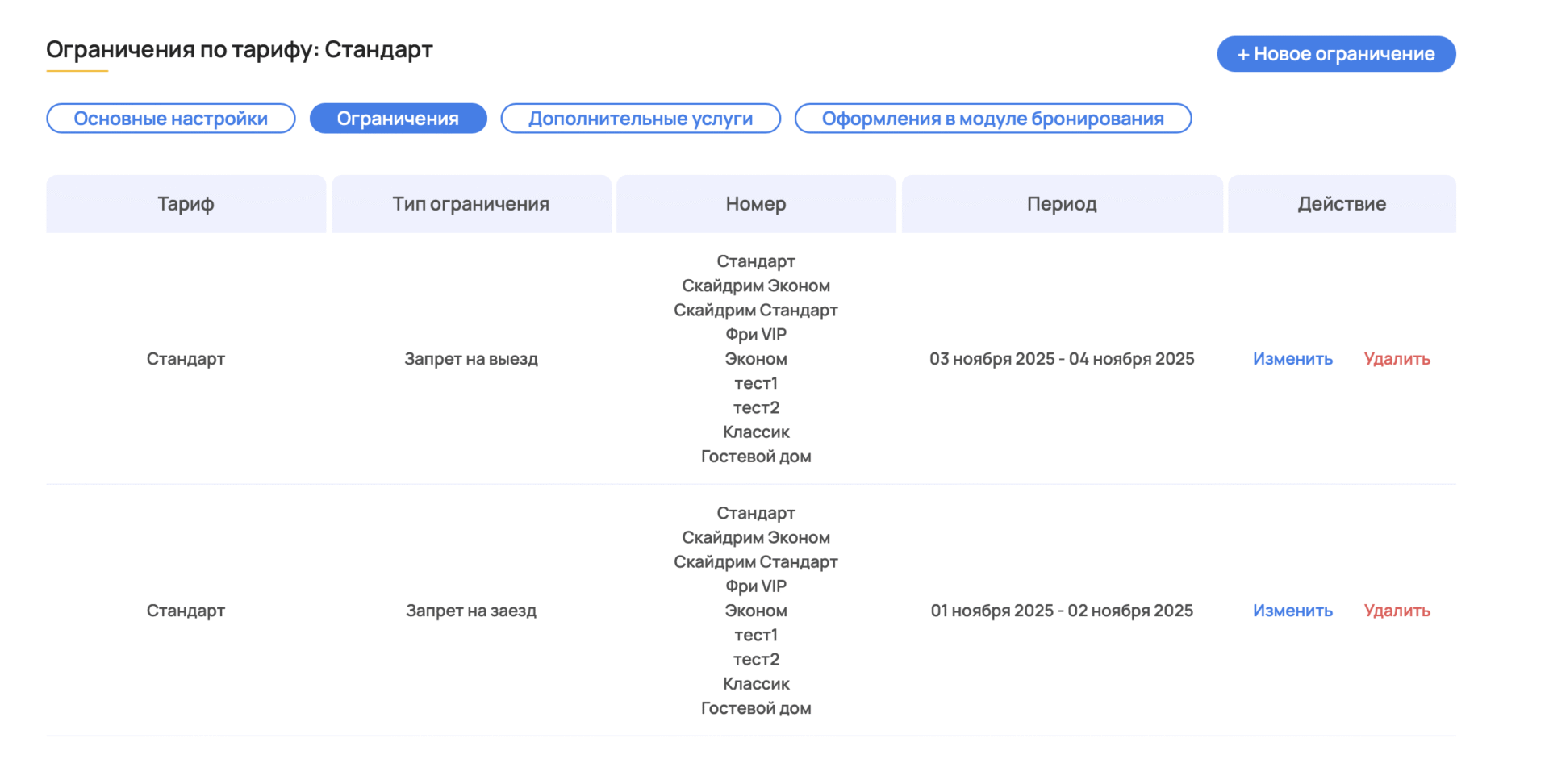
Task: Click Изменить for the Запрет на заезд row
Action: pos(1292,611)
